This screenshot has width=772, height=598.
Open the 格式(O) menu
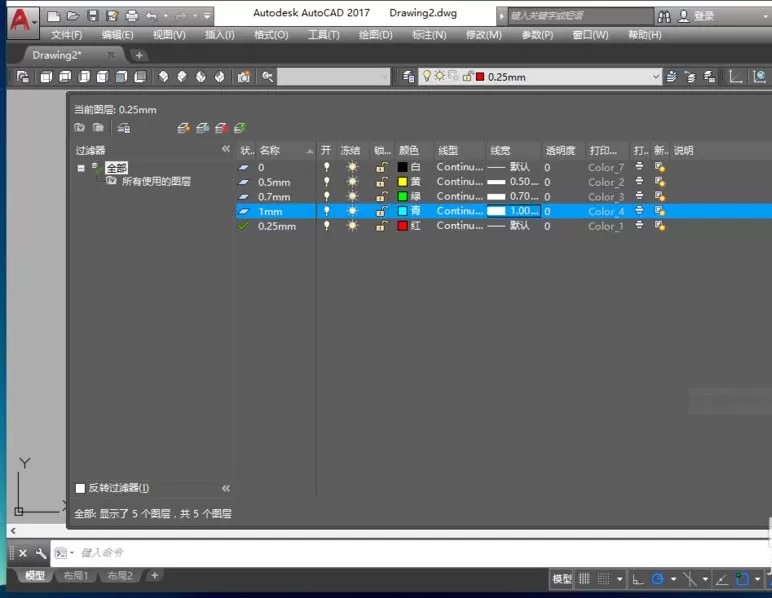point(271,35)
